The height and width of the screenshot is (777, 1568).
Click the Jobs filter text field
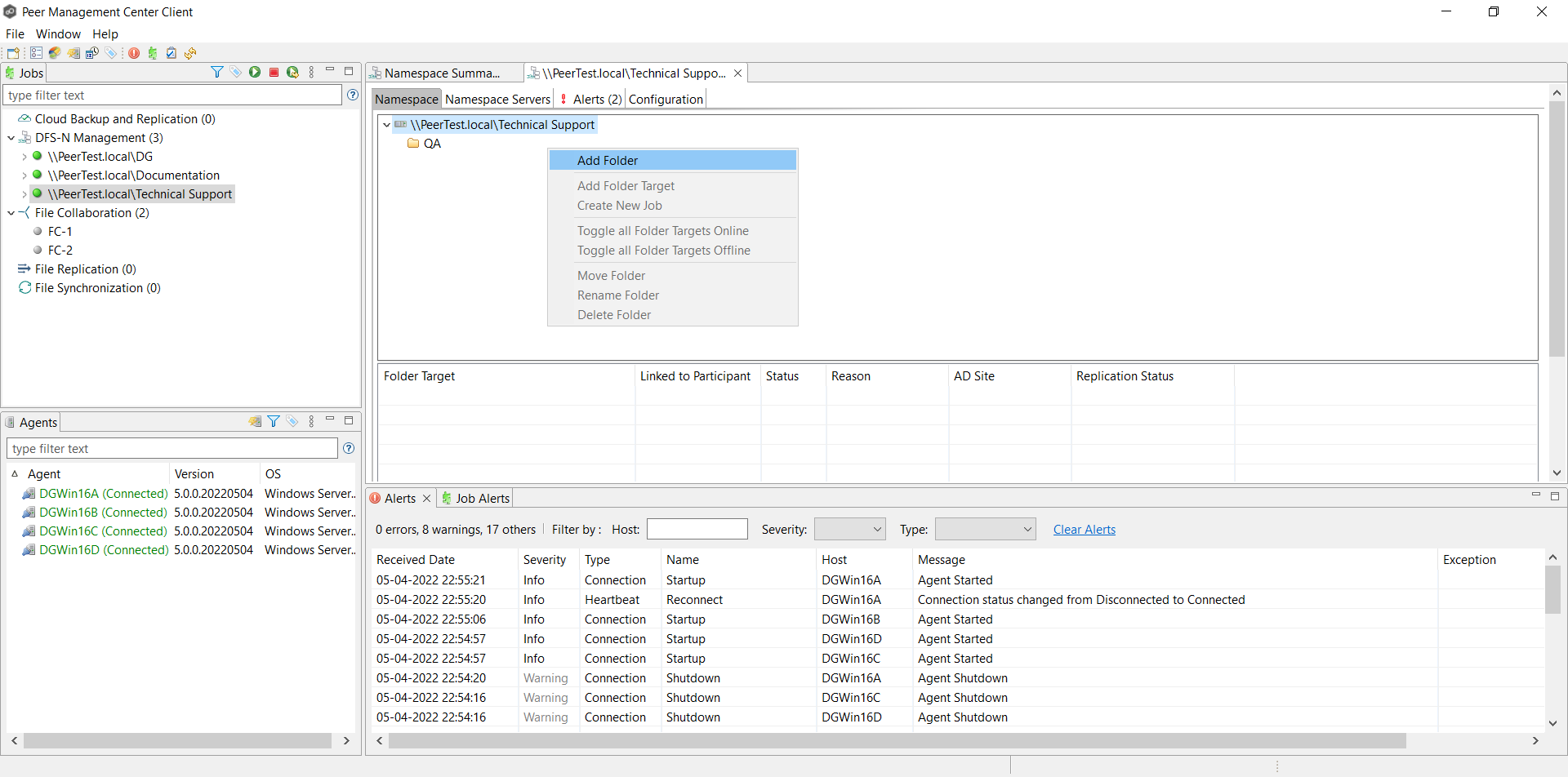[173, 95]
